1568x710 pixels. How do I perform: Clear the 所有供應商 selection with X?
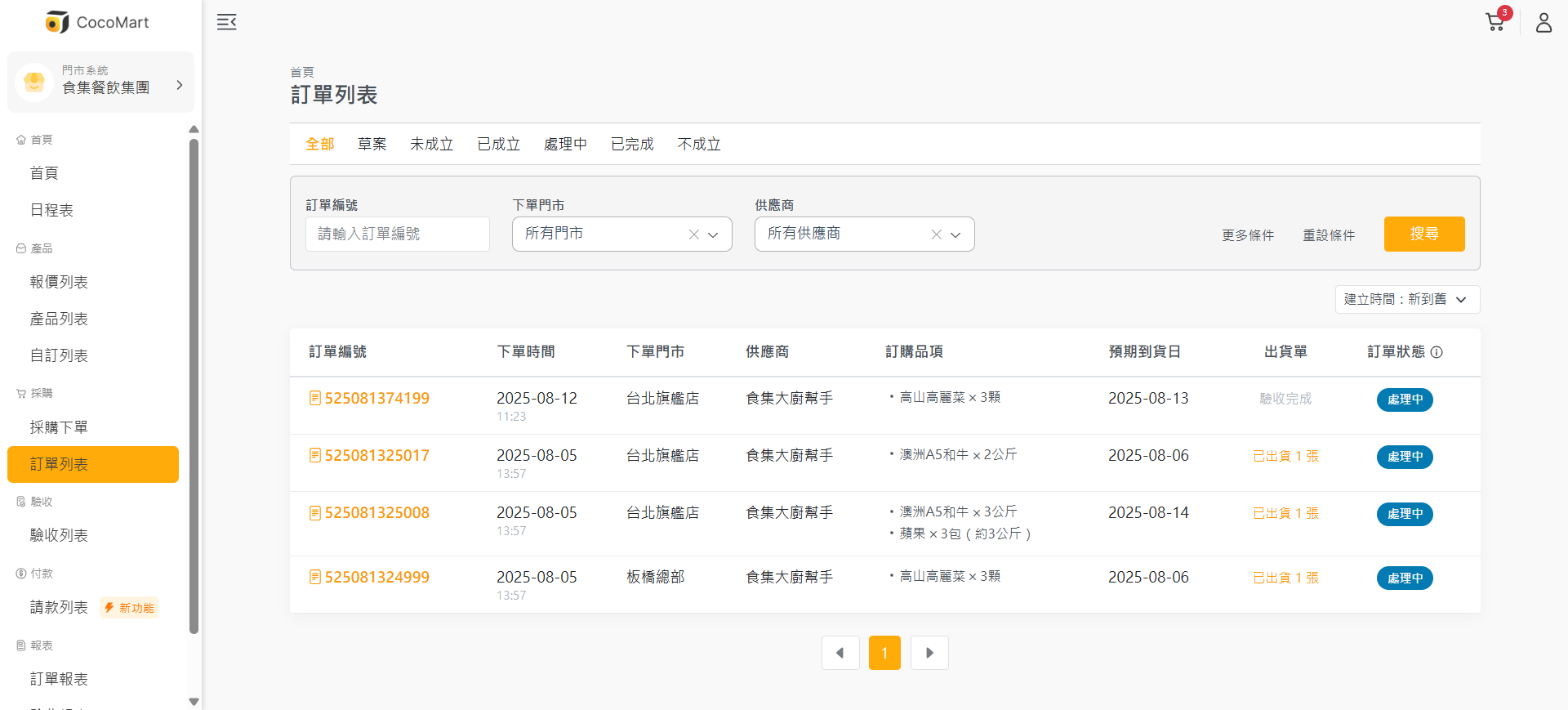pyautogui.click(x=936, y=234)
